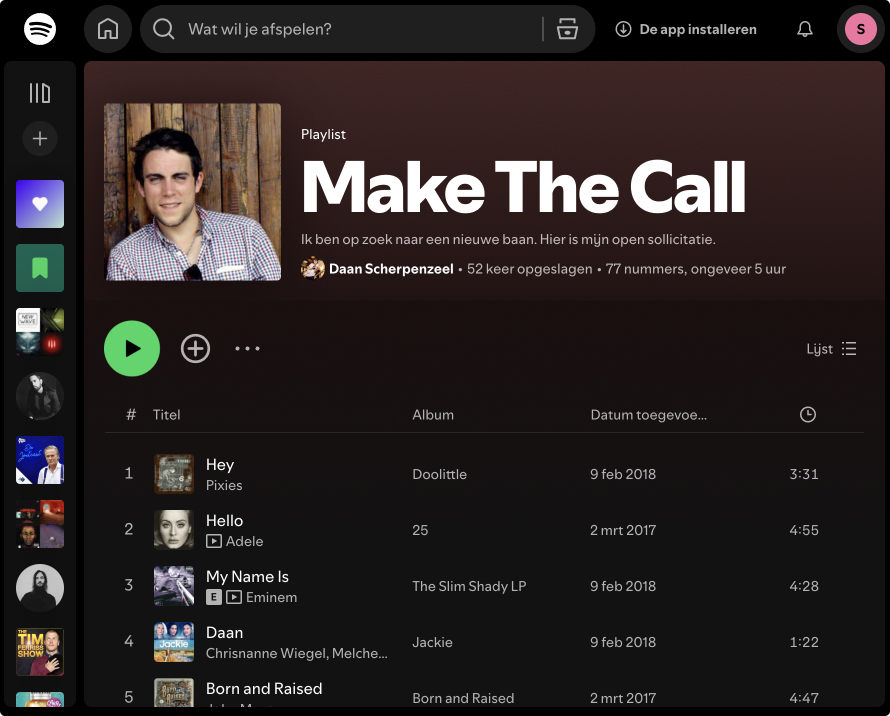
Task: Open Bladeren via the browse icon in searchbar
Action: [567, 29]
